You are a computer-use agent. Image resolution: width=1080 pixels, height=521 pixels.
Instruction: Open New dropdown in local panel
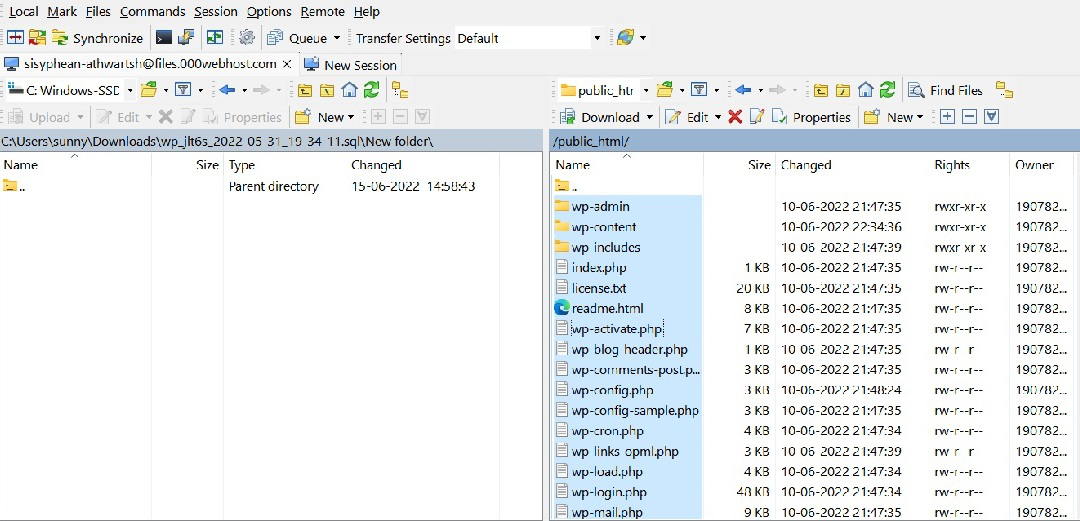[324, 117]
